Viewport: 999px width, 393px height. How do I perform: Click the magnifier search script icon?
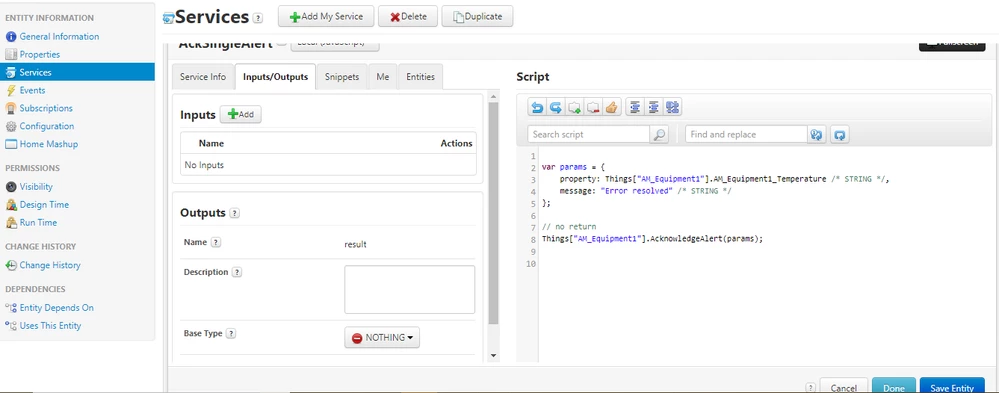point(659,134)
